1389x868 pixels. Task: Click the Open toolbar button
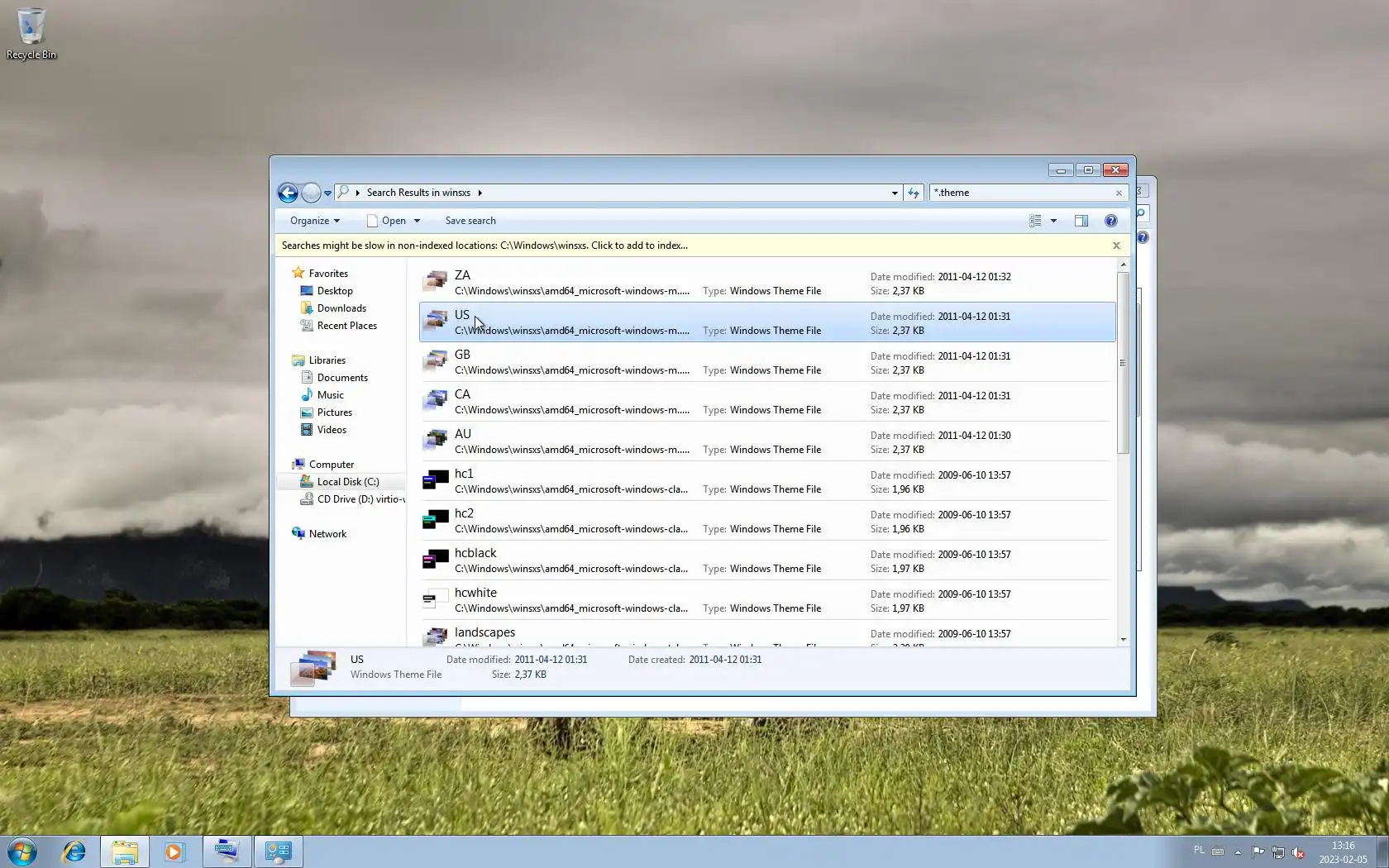tap(386, 221)
